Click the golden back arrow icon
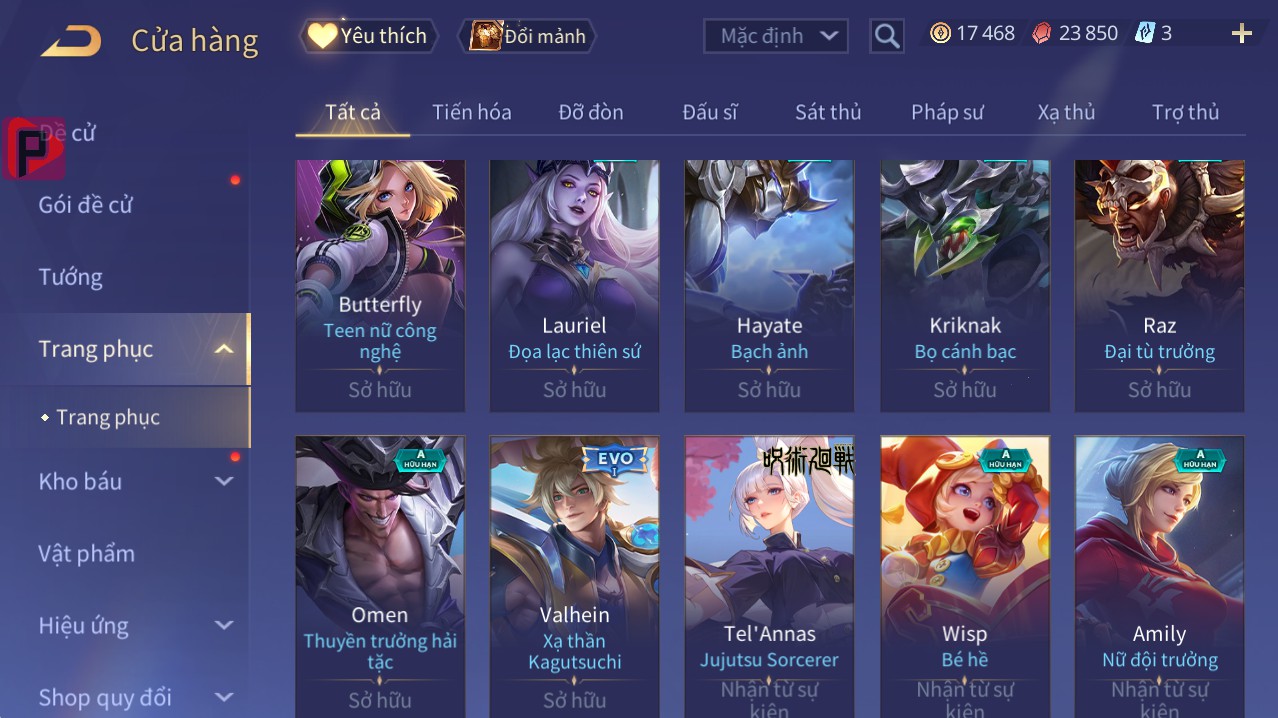The width and height of the screenshot is (1278, 718). pos(71,41)
